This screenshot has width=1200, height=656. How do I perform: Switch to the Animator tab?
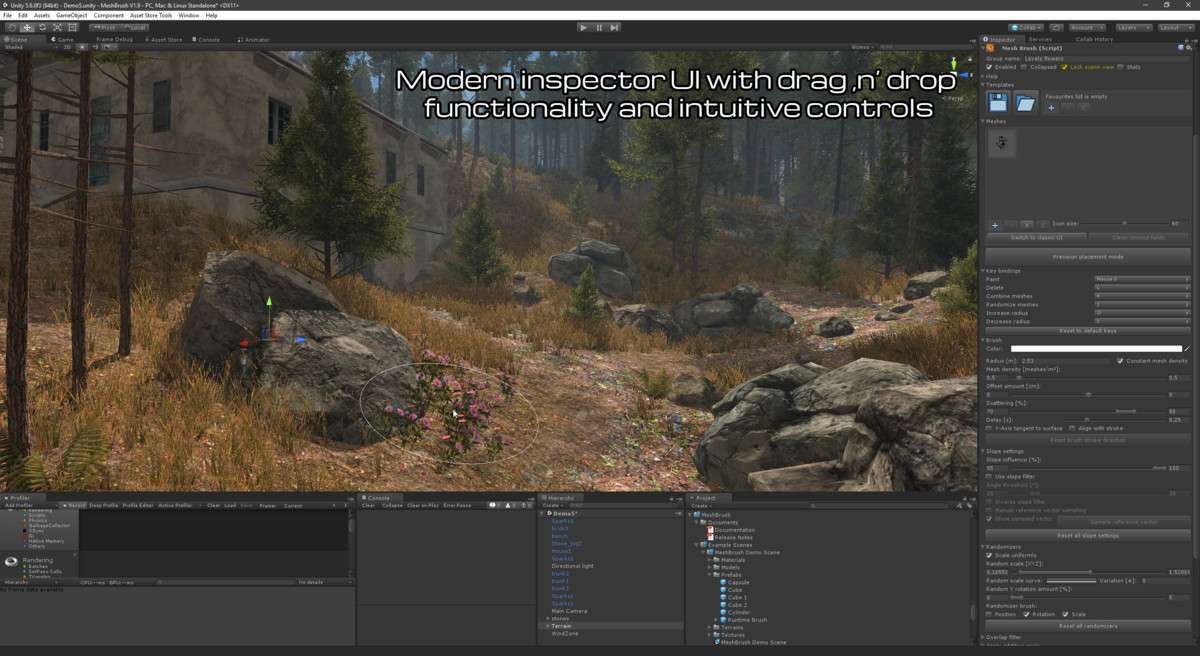point(254,39)
